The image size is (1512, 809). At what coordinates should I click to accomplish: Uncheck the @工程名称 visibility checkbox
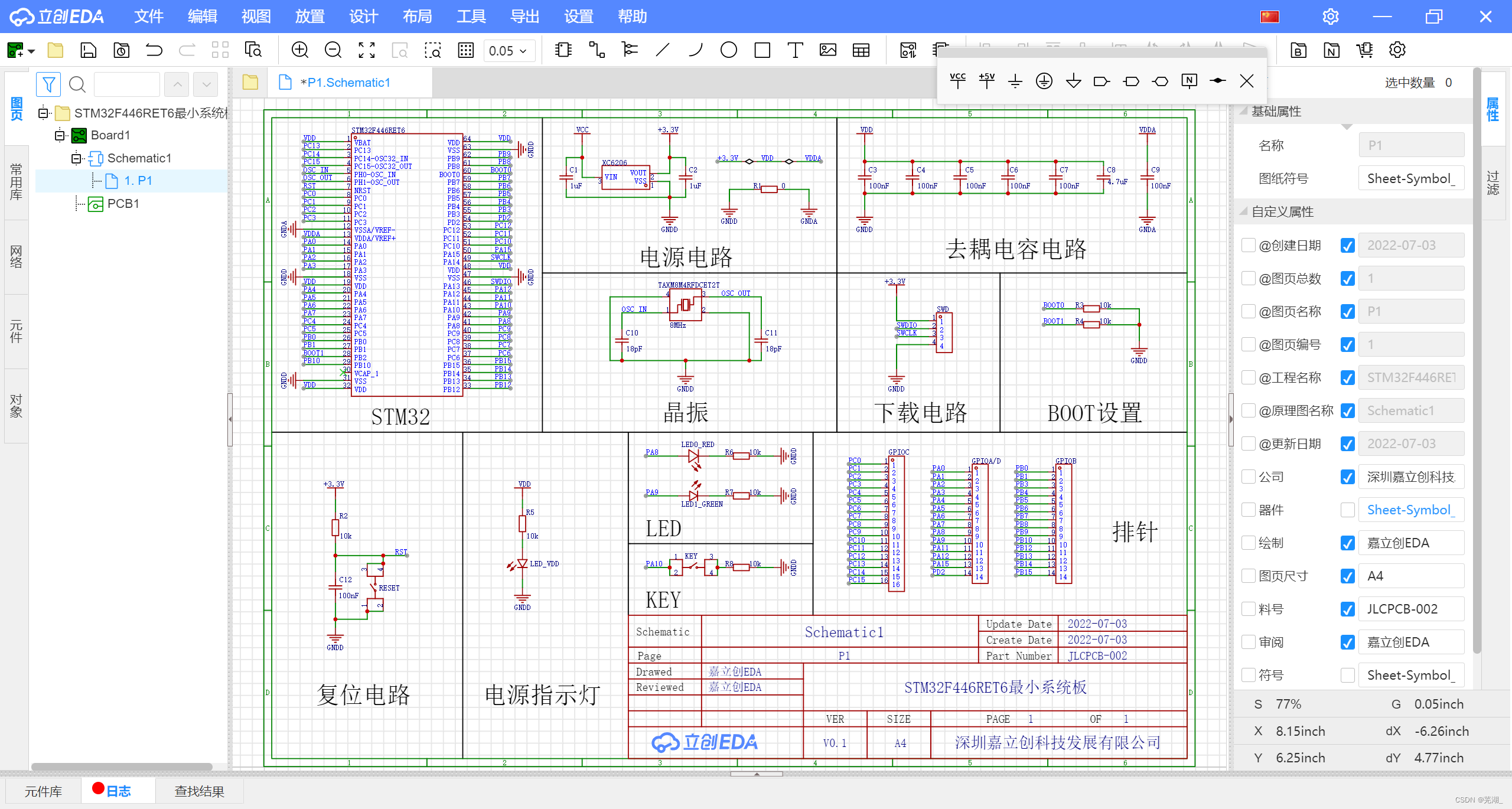point(1347,377)
